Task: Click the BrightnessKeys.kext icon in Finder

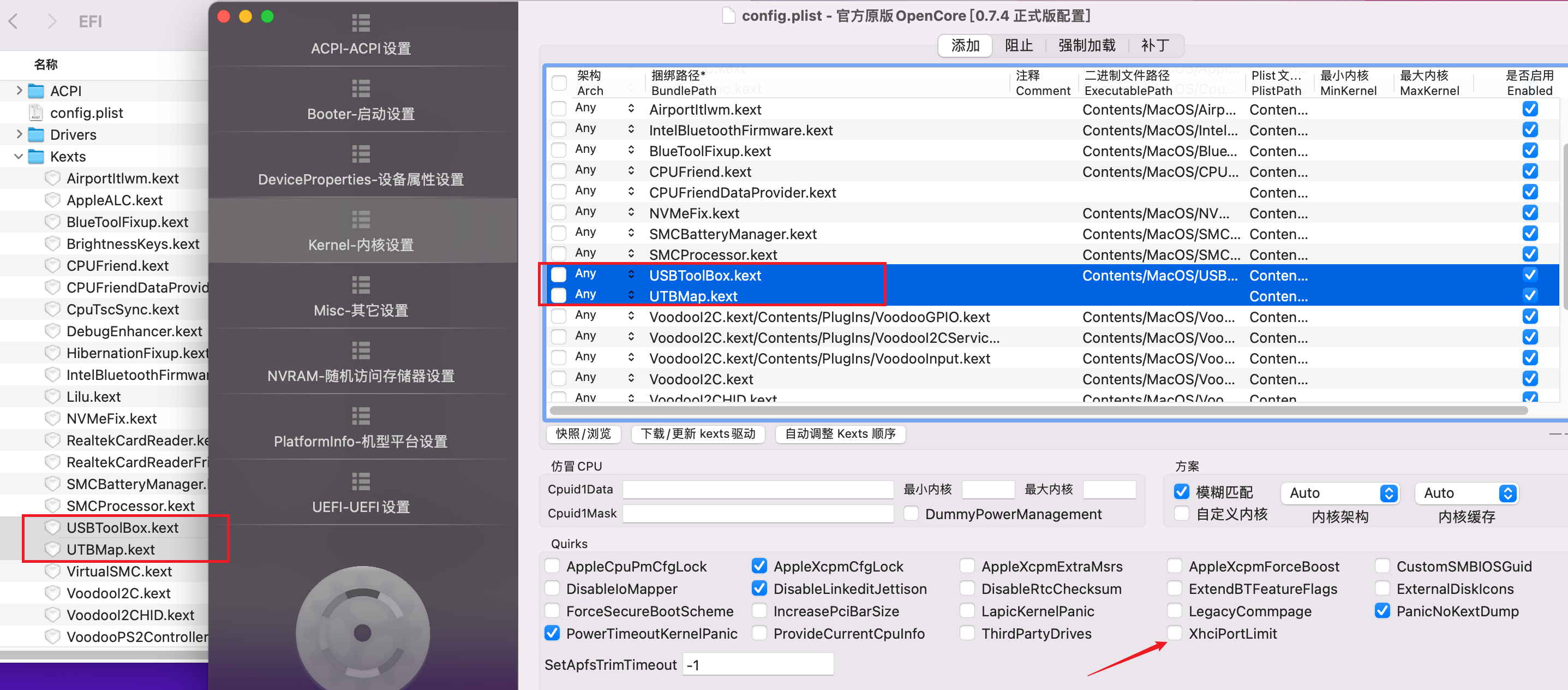Action: (53, 243)
